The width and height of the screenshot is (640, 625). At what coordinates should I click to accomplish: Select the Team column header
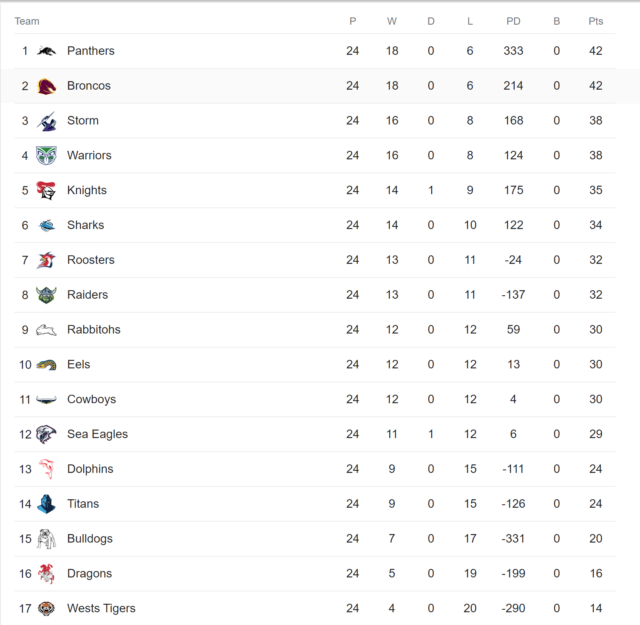(x=27, y=21)
